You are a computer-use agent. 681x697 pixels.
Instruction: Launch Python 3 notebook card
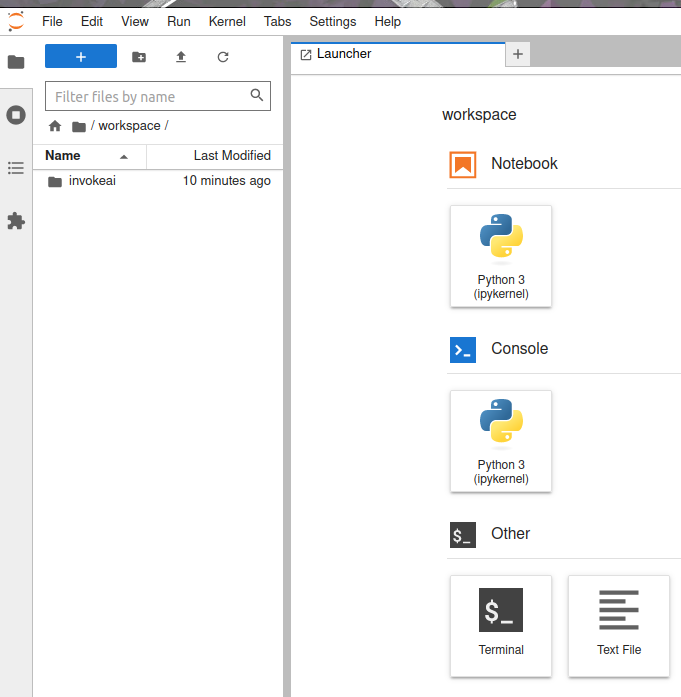click(501, 255)
